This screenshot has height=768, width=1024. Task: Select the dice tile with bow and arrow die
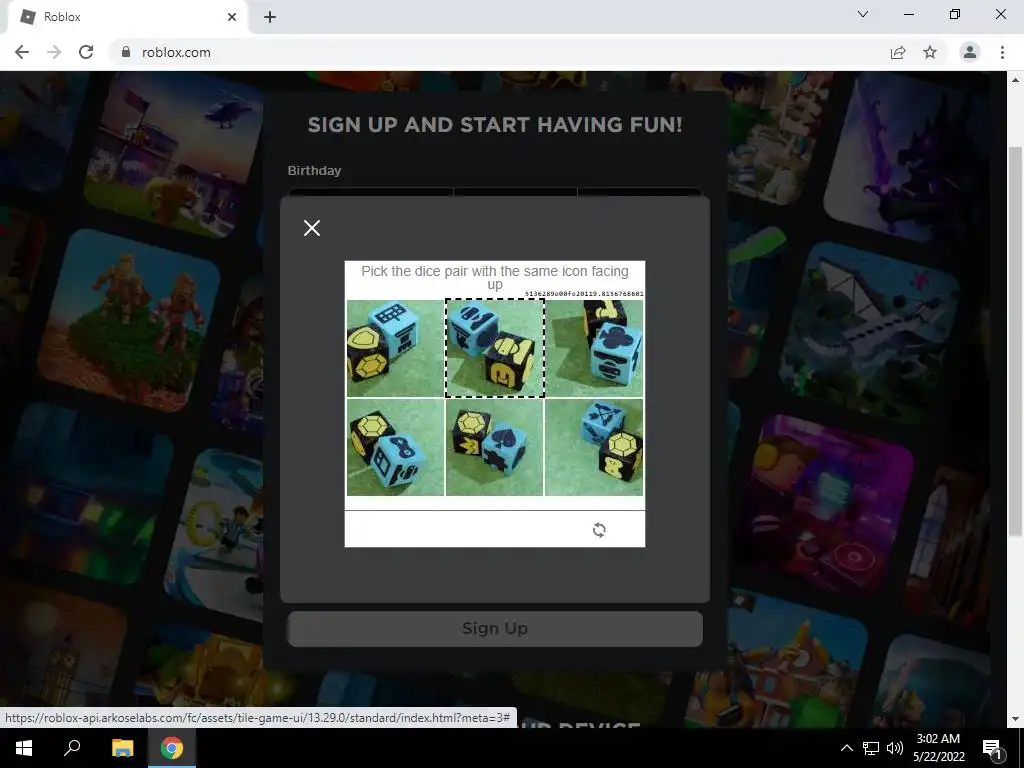(x=594, y=447)
